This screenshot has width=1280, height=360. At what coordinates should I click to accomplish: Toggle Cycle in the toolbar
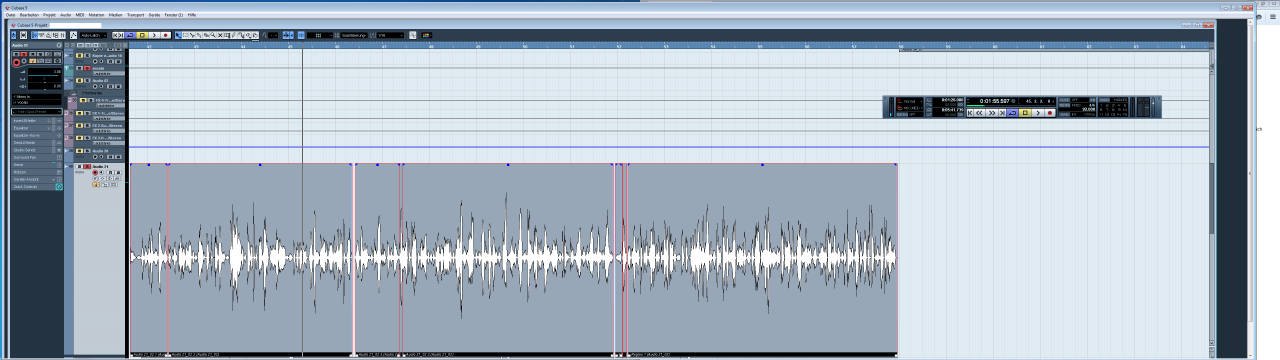coord(131,35)
